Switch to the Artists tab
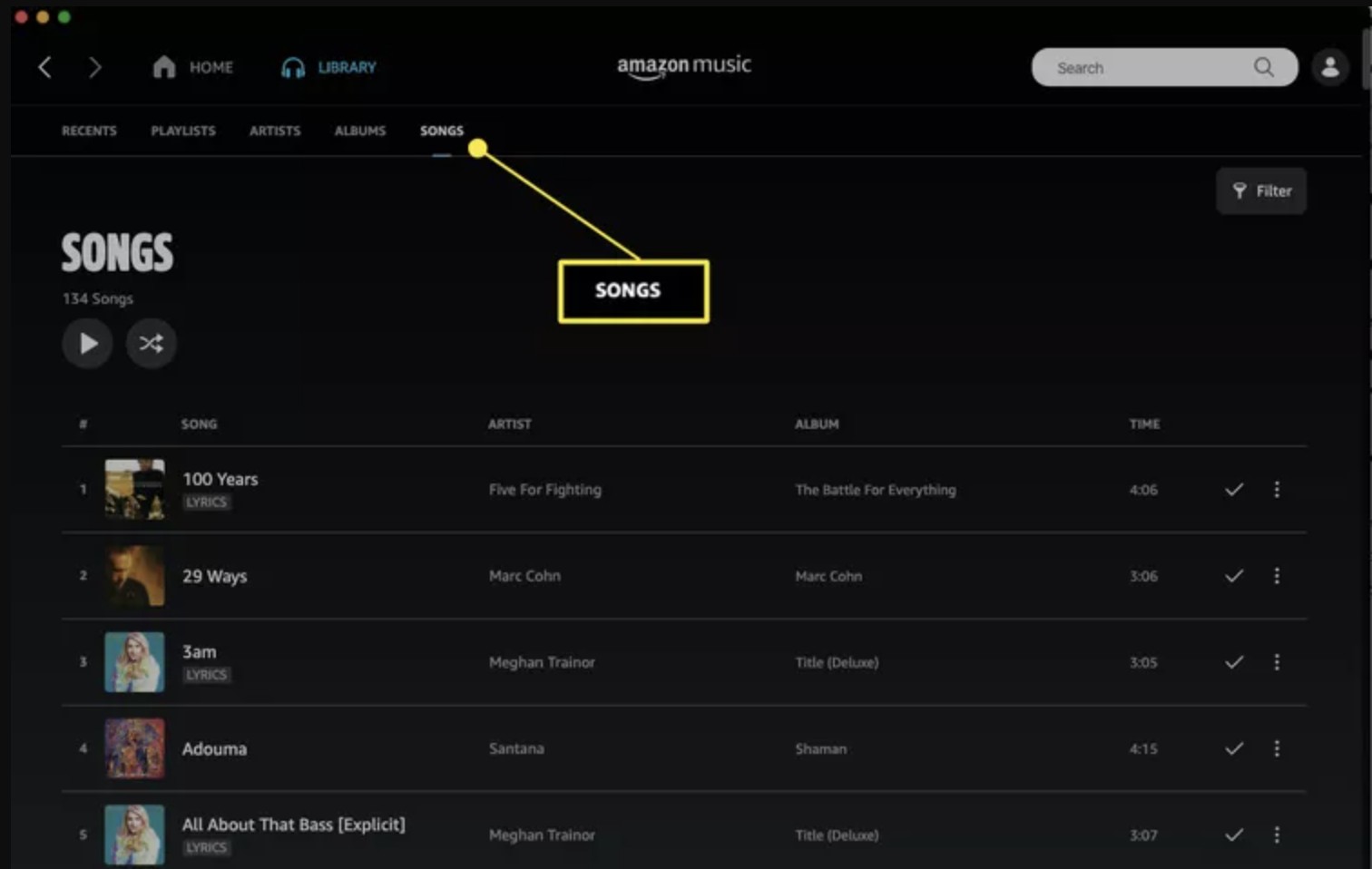 point(275,131)
